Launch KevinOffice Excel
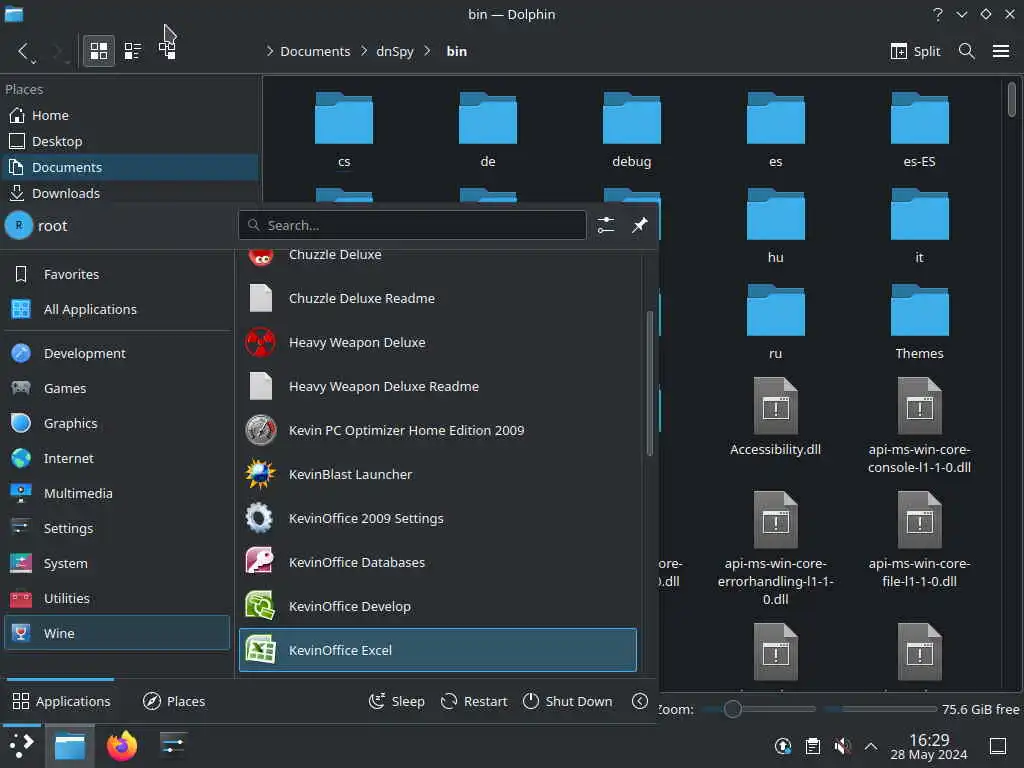Image resolution: width=1024 pixels, height=768 pixels. (x=438, y=650)
